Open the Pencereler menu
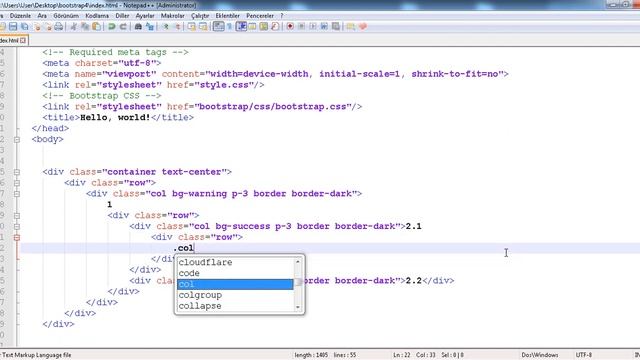Viewport: 640px width, 360px height. (x=260, y=16)
